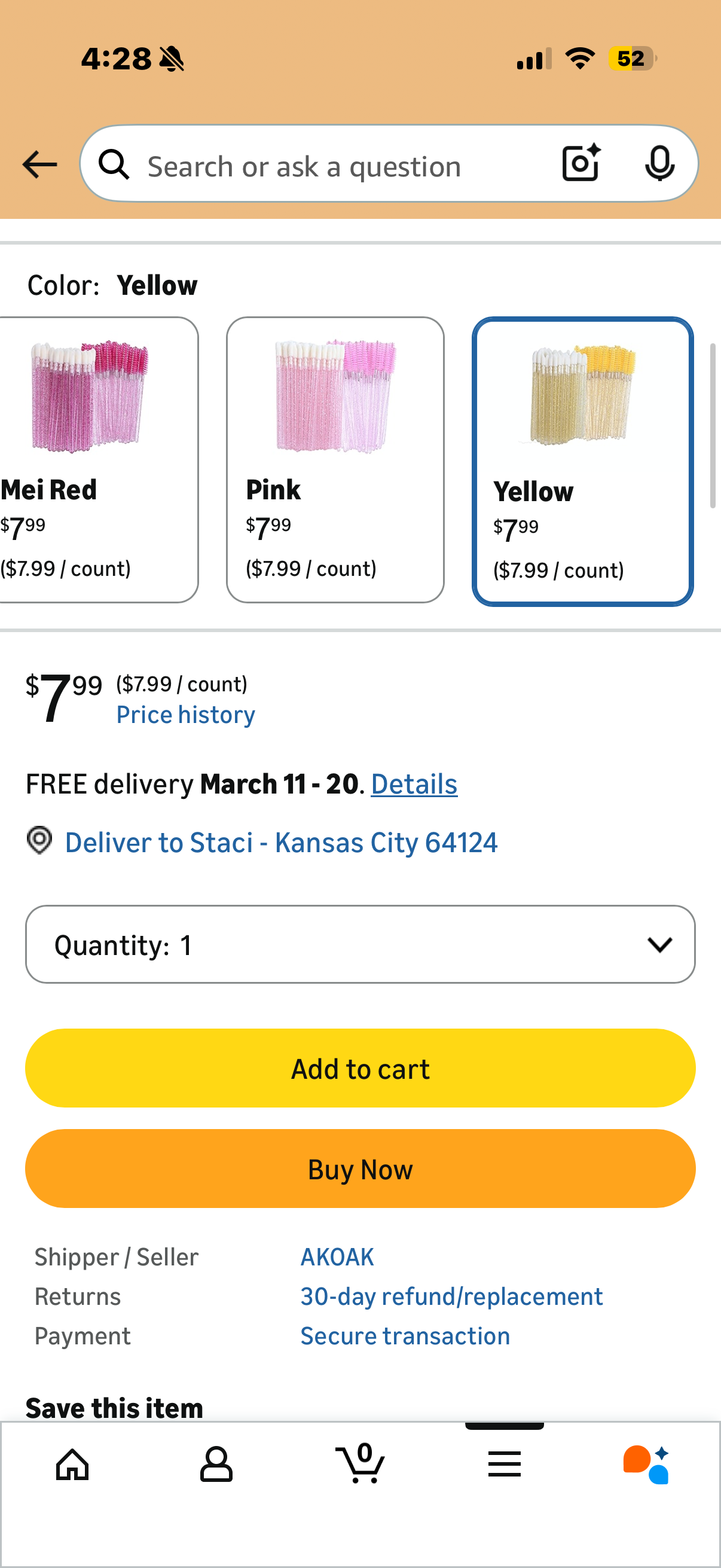Open the Quantity dropdown

(x=360, y=944)
